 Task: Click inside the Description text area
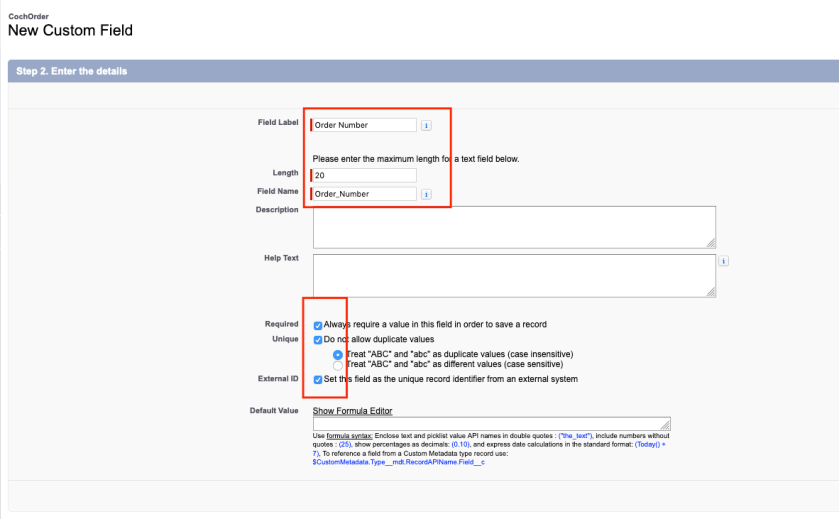click(513, 227)
